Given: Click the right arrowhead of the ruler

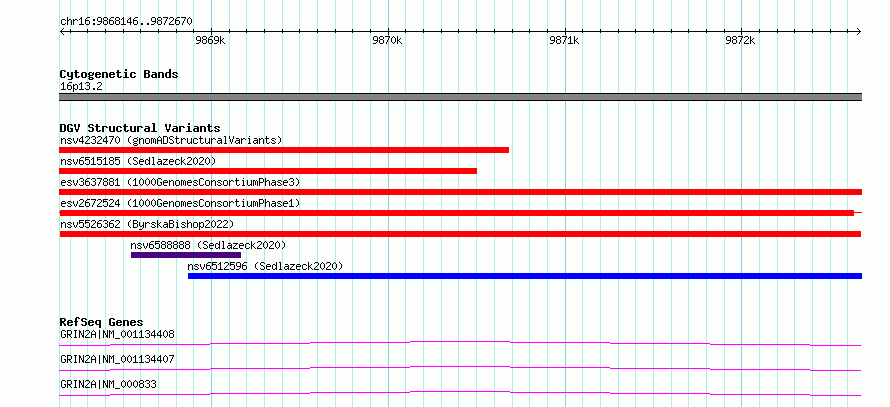Looking at the screenshot, I should point(859,31).
